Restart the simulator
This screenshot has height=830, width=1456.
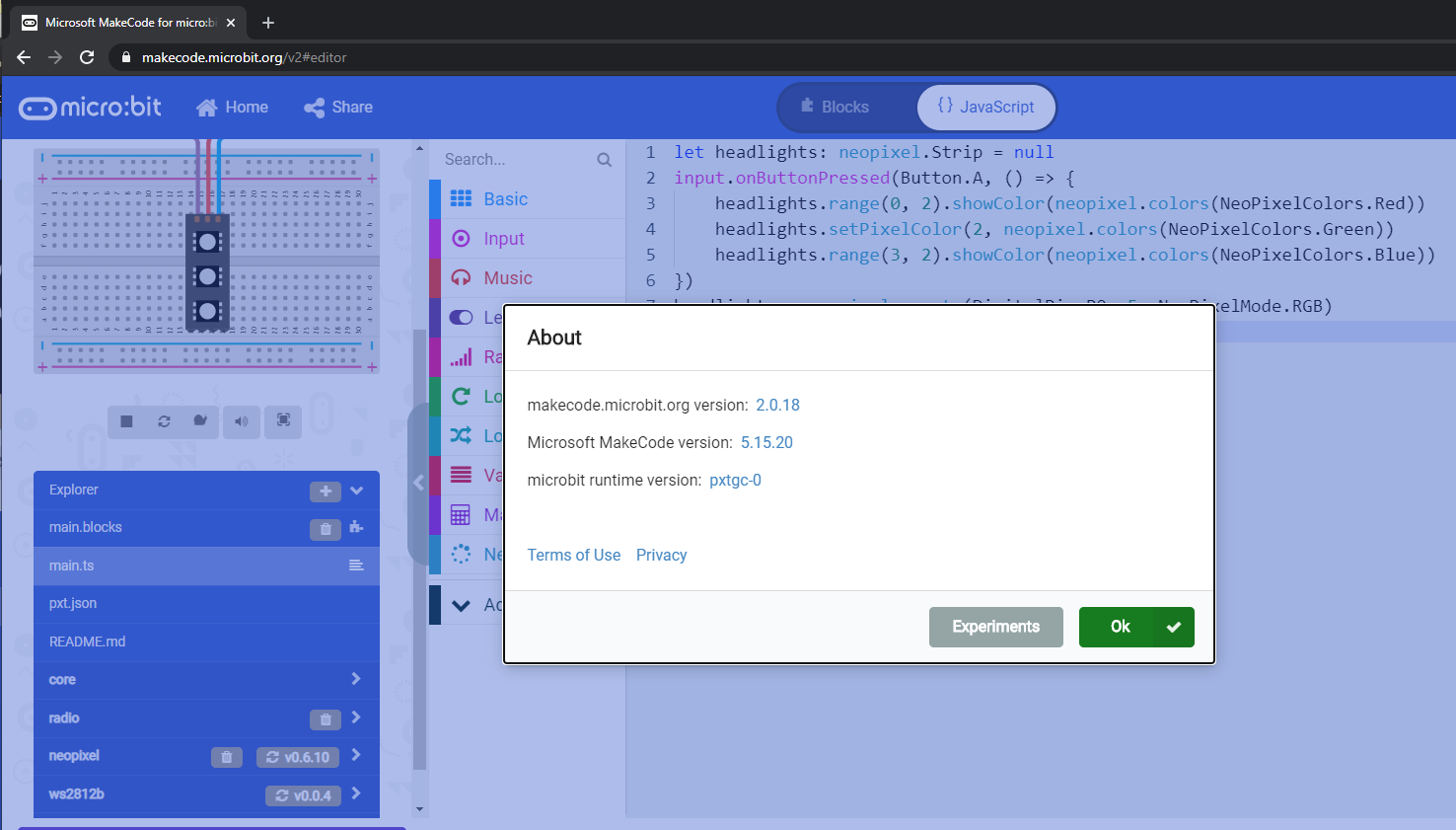click(164, 421)
